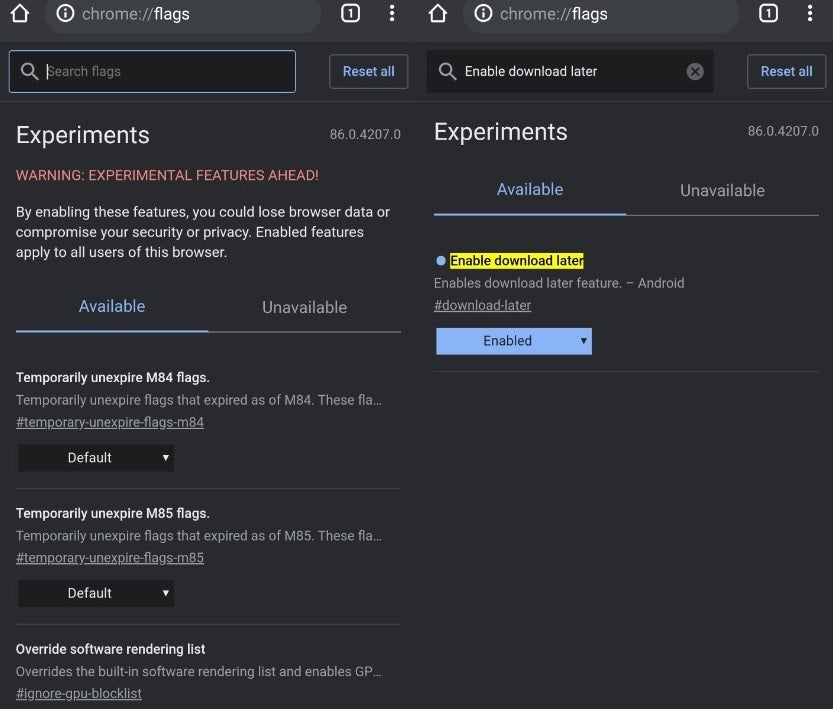Open the three-dot menu in left browser
The image size is (833, 709).
coord(392,13)
